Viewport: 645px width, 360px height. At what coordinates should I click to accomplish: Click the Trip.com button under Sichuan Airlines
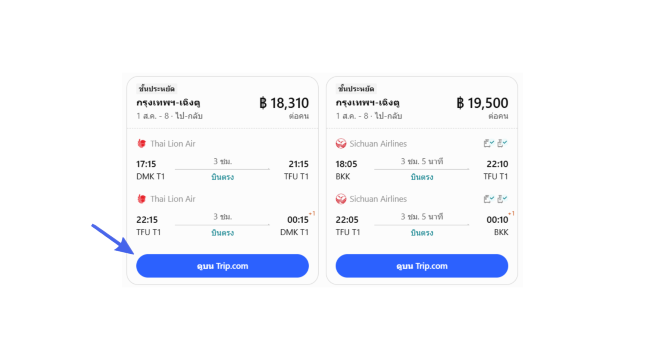click(x=422, y=266)
